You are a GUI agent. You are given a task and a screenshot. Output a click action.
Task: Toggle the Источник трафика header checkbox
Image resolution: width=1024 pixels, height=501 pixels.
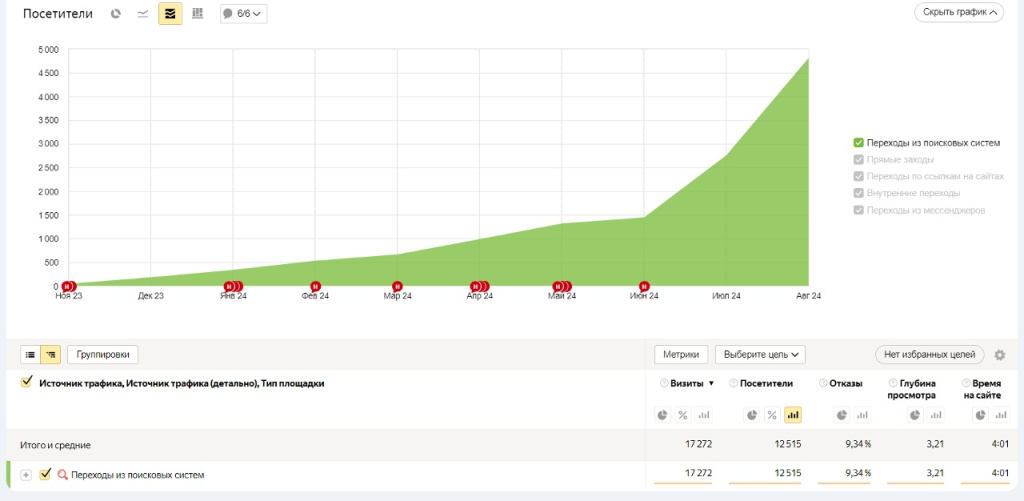click(x=26, y=382)
